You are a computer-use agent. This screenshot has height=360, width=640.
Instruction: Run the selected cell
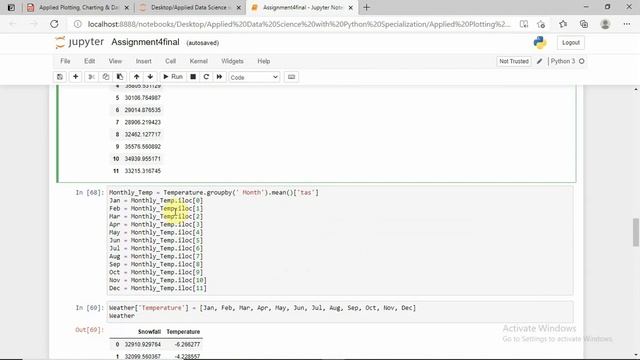point(173,77)
